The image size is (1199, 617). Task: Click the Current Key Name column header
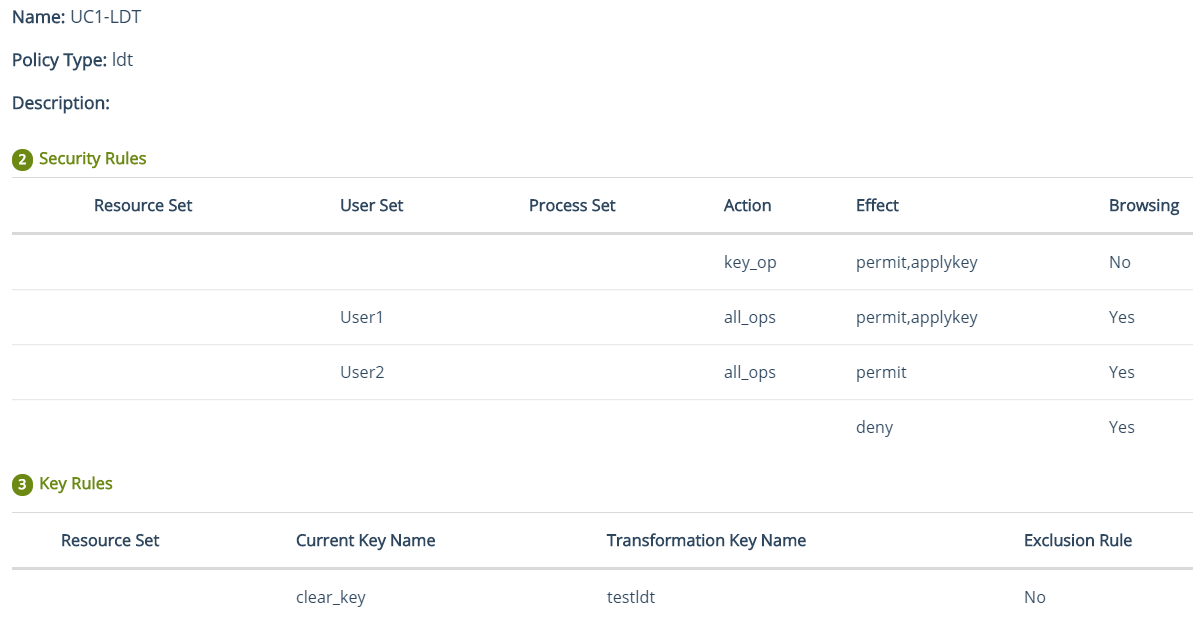[365, 541]
